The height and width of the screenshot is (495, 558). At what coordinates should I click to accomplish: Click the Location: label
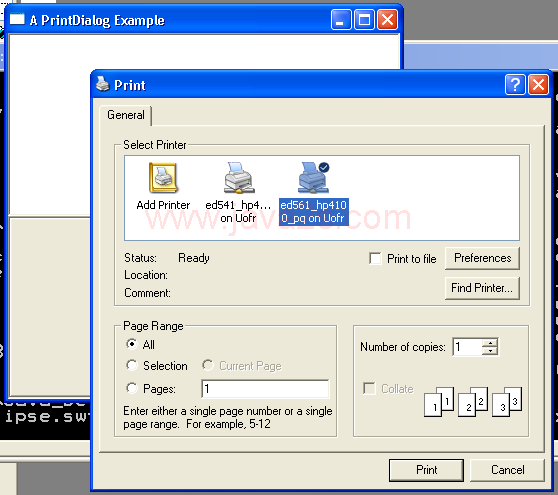[146, 275]
